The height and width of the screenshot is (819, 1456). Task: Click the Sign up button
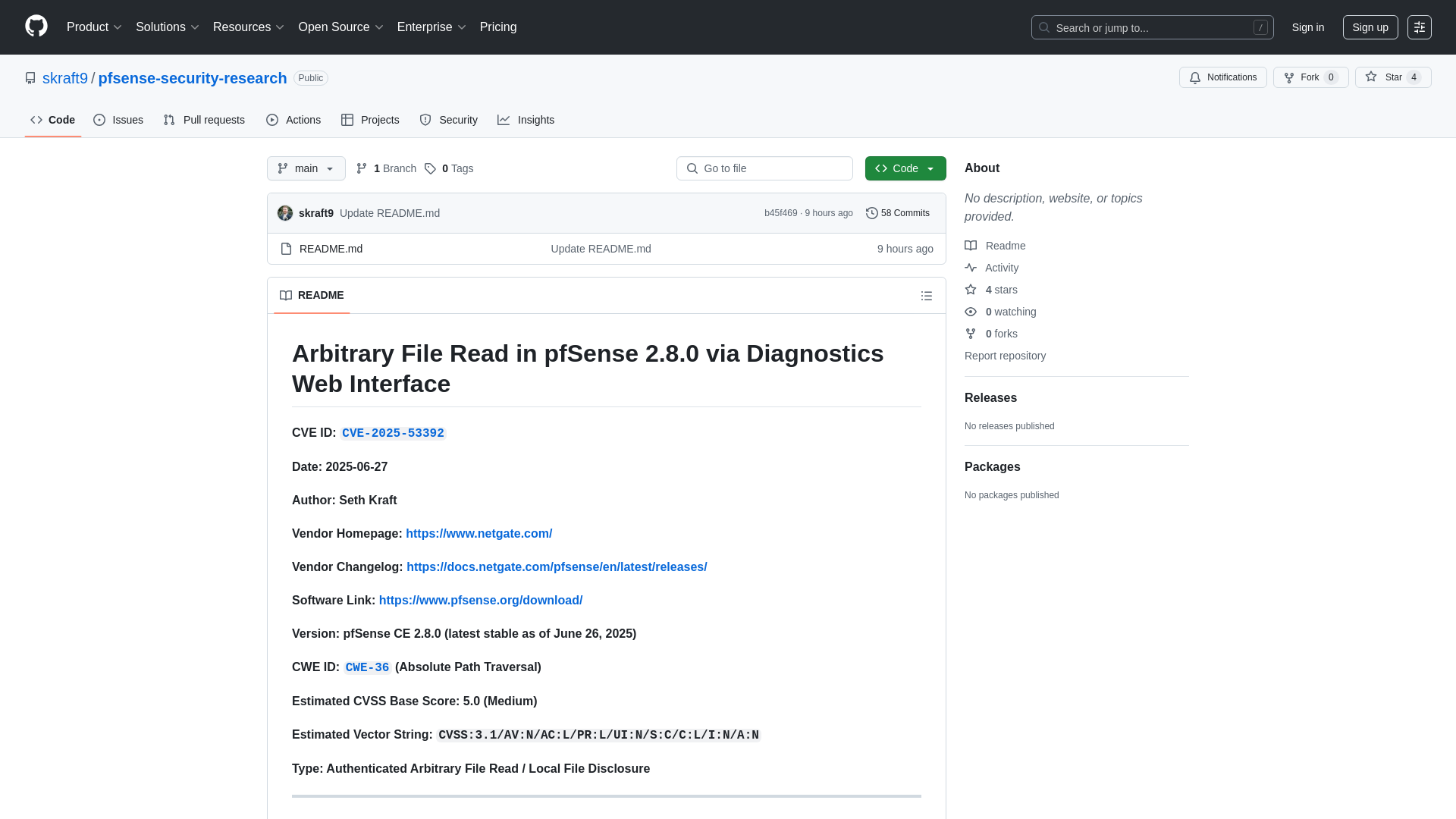click(x=1370, y=27)
